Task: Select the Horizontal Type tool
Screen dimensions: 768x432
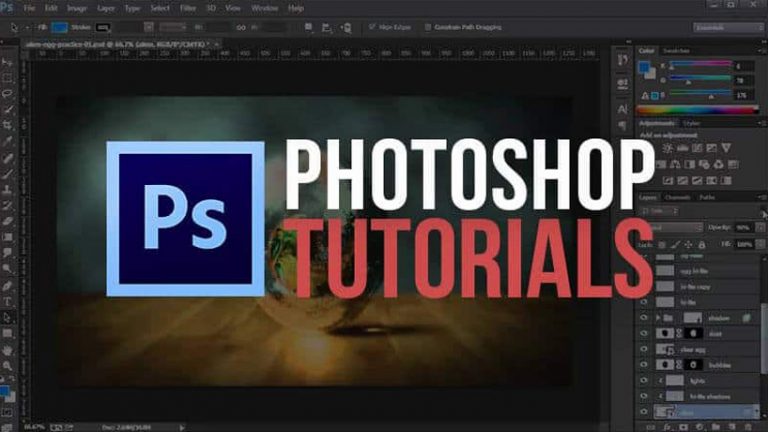Action: pyautogui.click(x=7, y=302)
